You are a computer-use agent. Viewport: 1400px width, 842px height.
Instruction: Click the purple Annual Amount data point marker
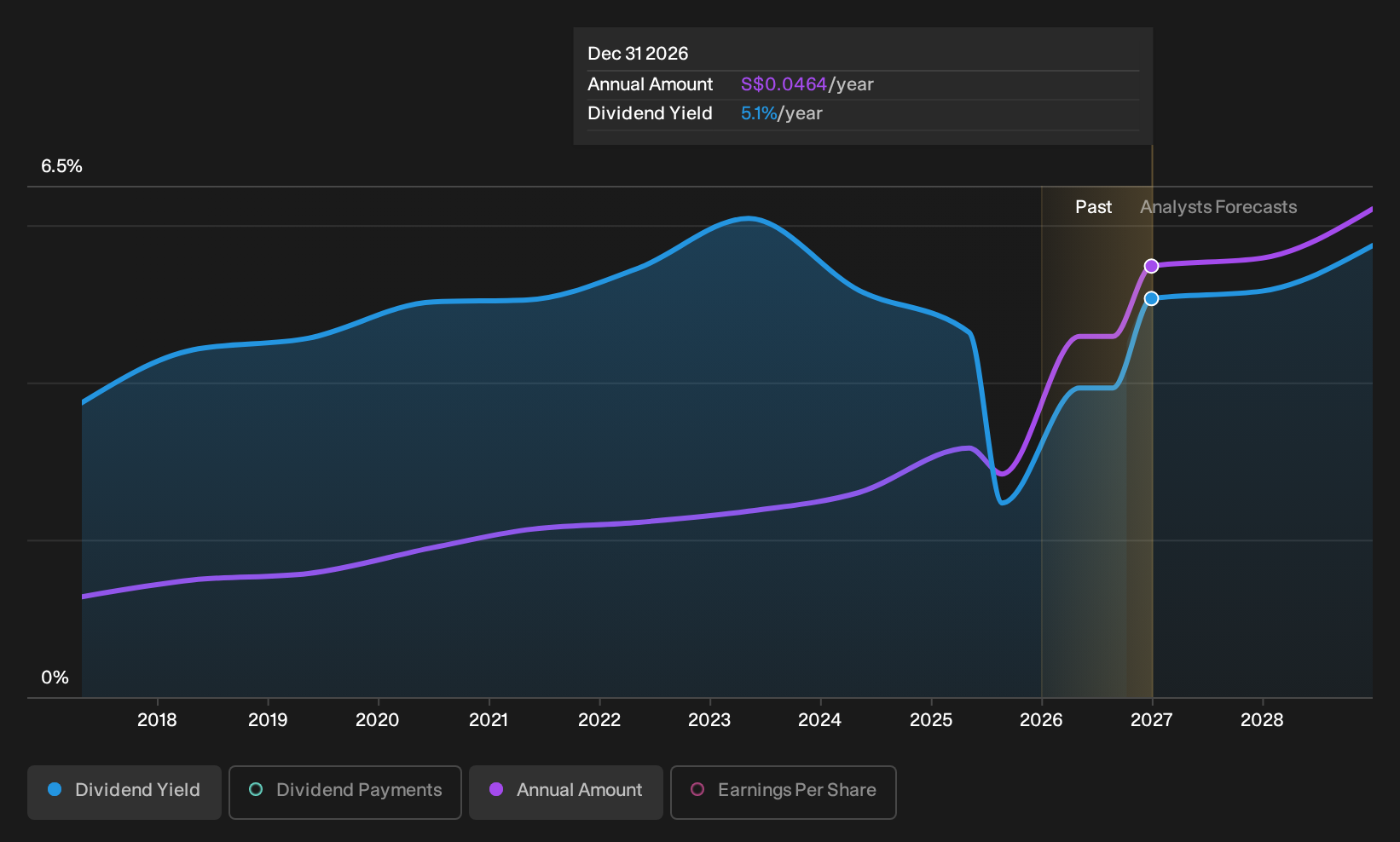coord(1151,266)
